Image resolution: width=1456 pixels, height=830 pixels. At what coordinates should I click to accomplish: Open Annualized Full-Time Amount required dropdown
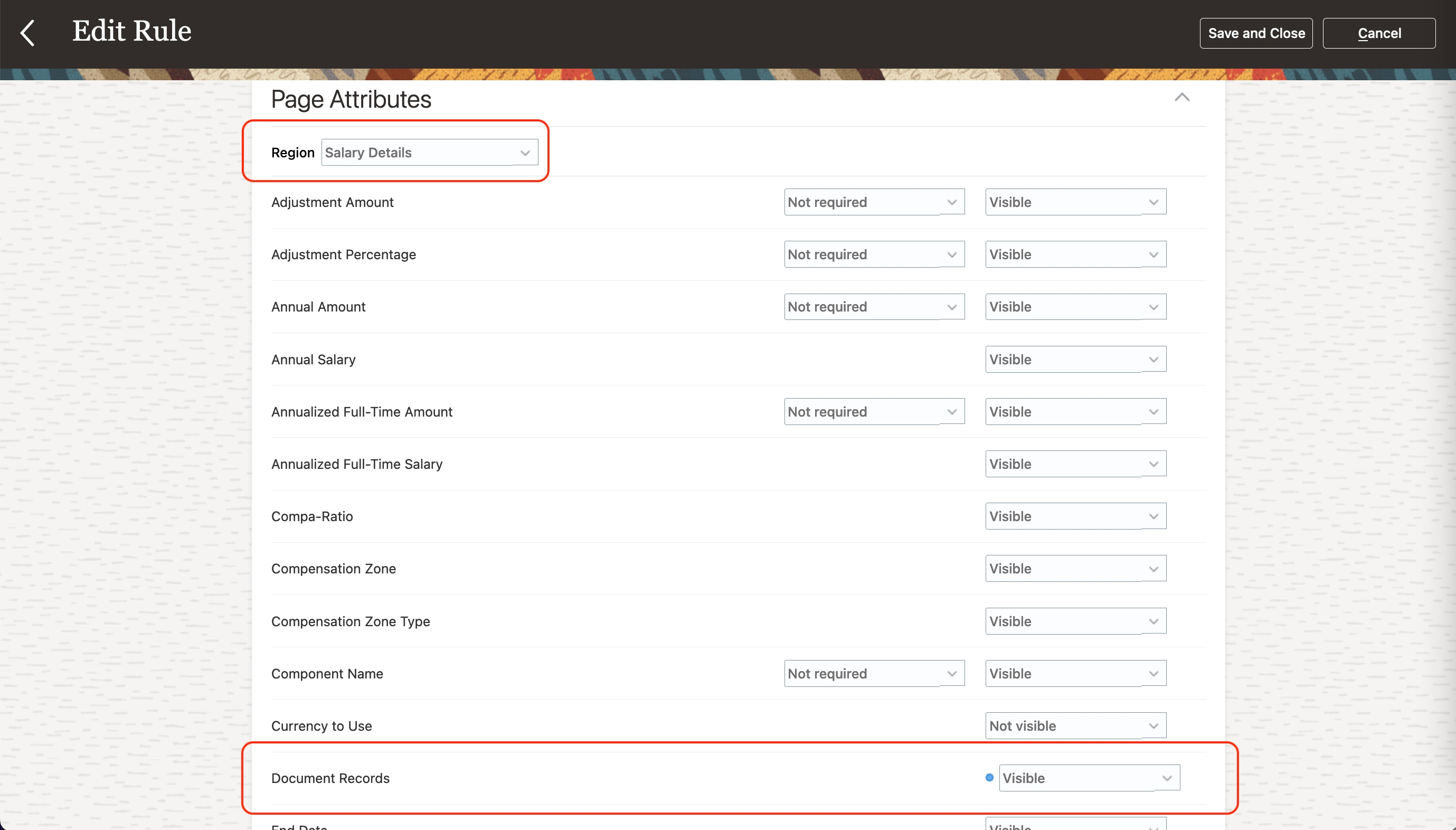(x=874, y=412)
